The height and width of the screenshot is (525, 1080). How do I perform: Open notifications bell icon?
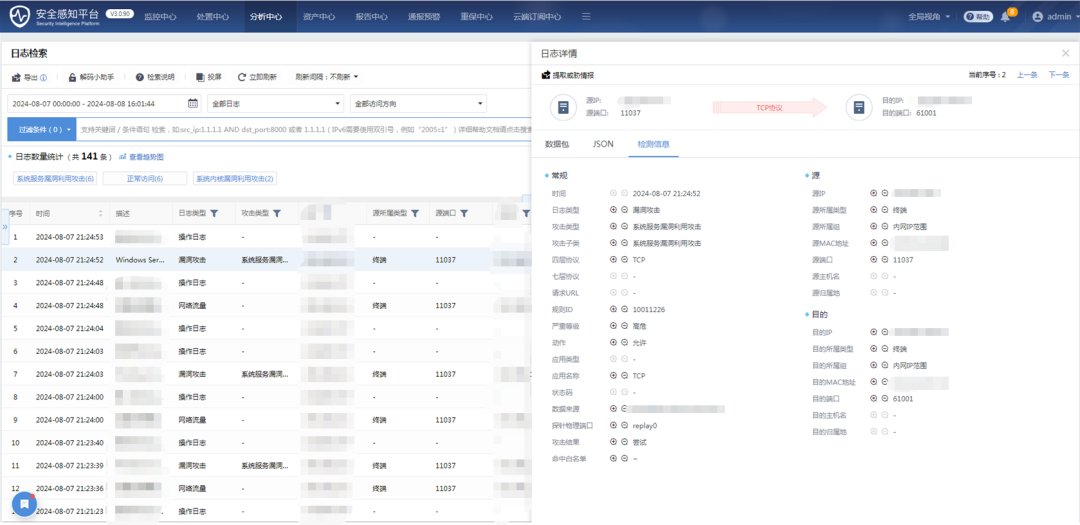(1005, 17)
